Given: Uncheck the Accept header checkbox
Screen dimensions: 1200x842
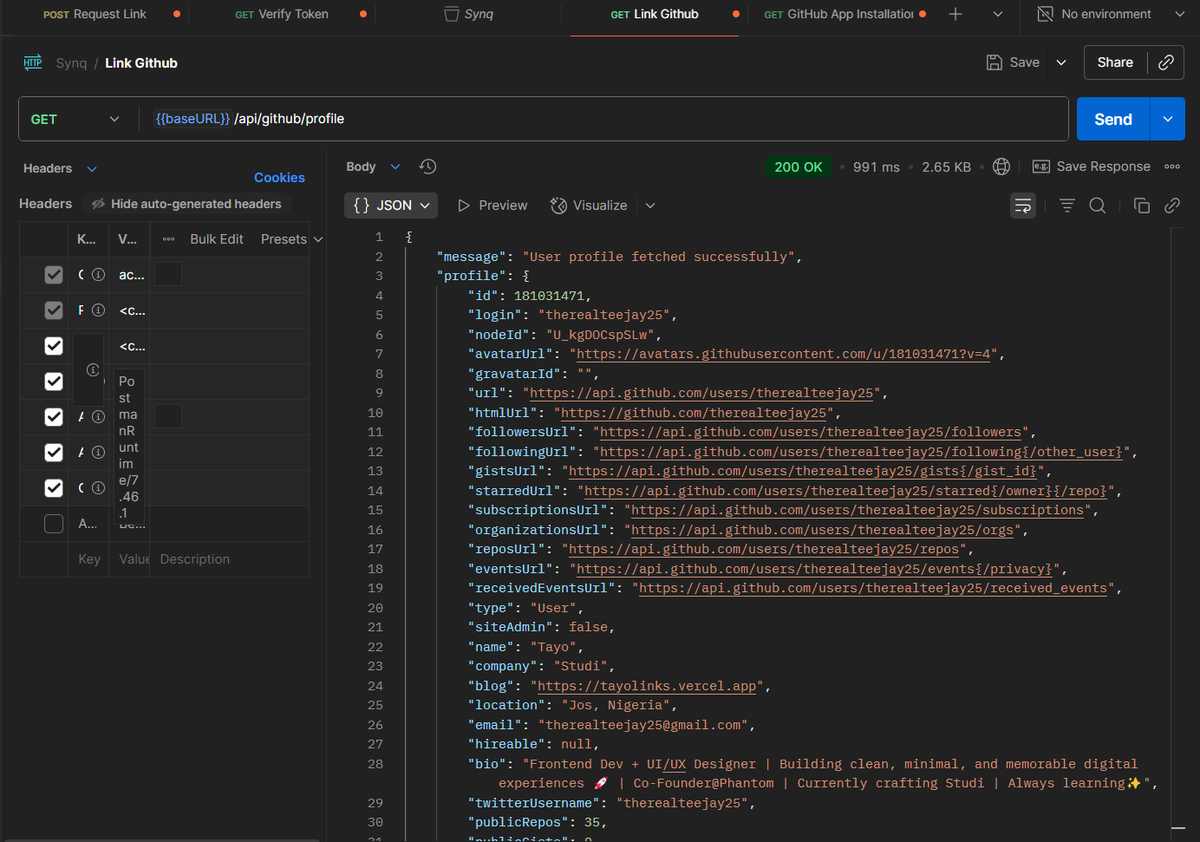Looking at the screenshot, I should (54, 274).
